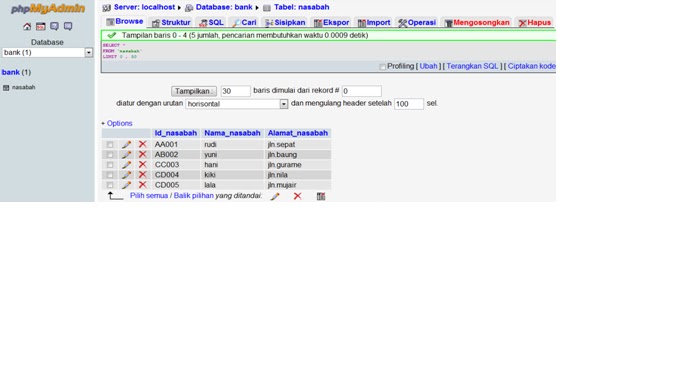Open the phpMyAdmin documentation icon
Viewport: 683px width, 384px height.
tap(54, 27)
